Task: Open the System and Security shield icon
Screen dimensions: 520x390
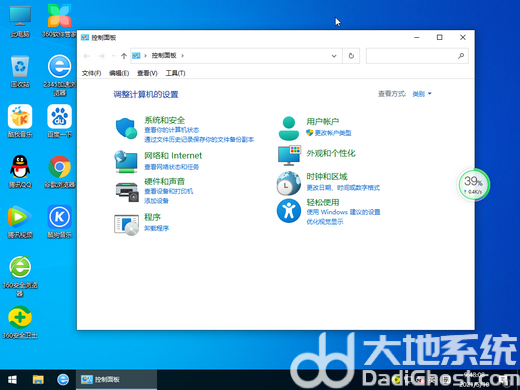Action: 126,128
